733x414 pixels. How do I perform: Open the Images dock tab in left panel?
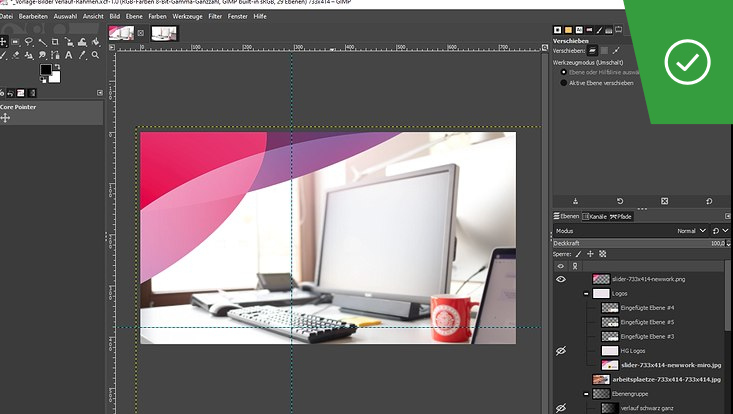click(21, 93)
